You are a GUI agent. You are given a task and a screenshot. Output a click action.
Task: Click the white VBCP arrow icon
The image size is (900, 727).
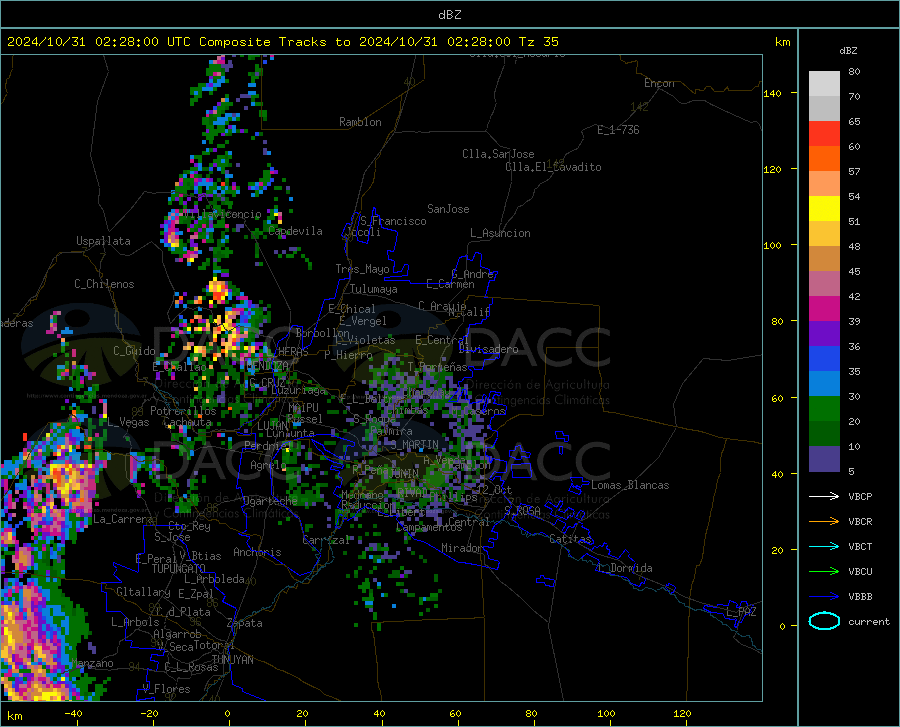[824, 496]
